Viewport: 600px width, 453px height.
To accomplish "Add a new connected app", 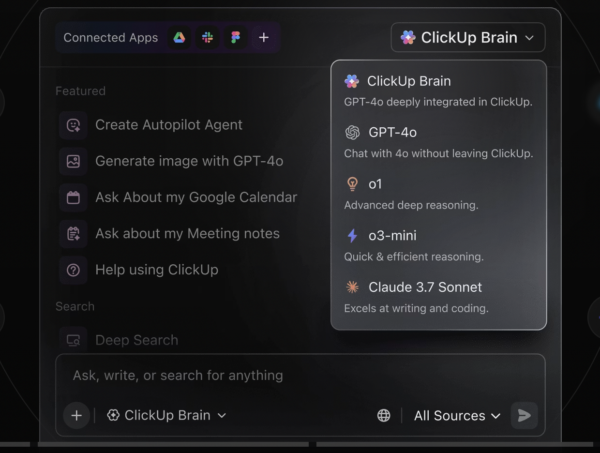I will (264, 37).
